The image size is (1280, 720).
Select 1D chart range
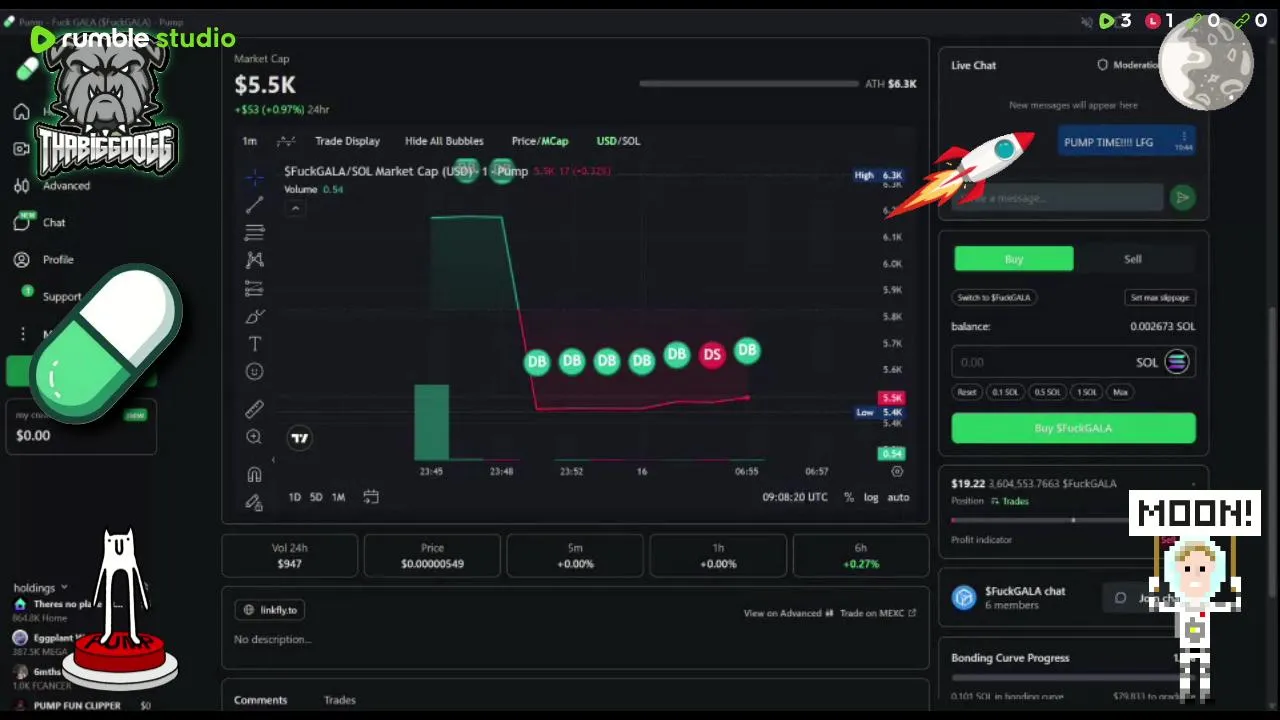295,497
